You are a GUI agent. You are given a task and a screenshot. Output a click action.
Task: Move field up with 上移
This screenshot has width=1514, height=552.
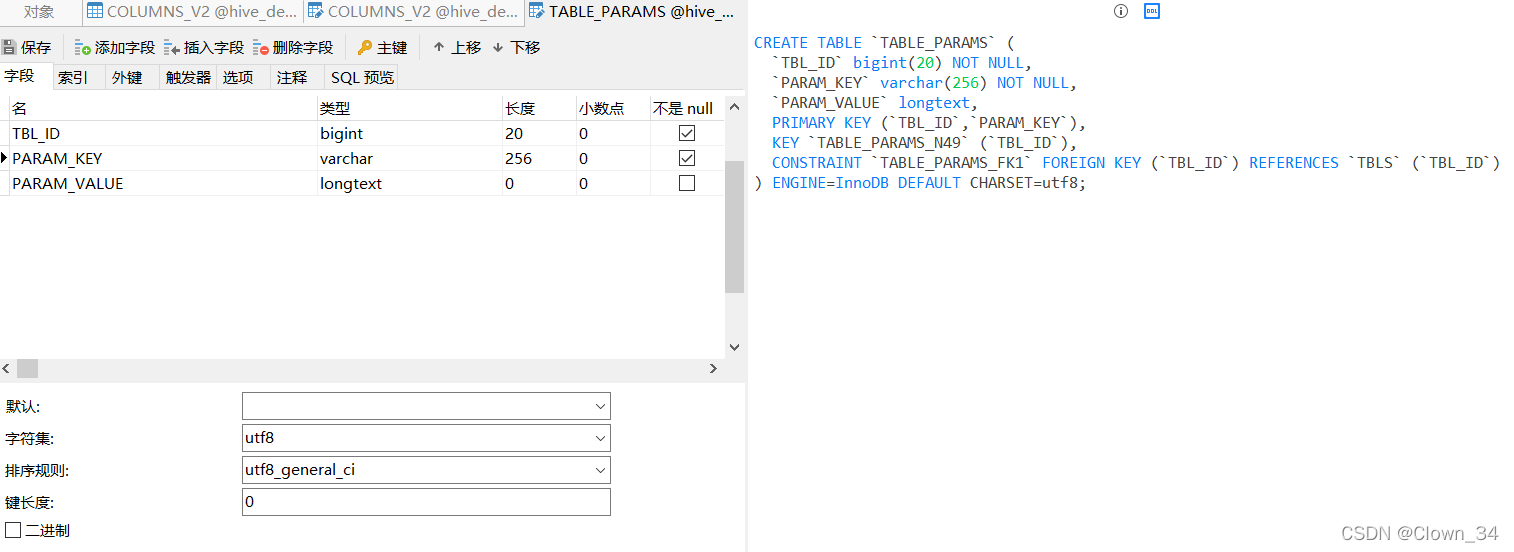click(x=457, y=47)
